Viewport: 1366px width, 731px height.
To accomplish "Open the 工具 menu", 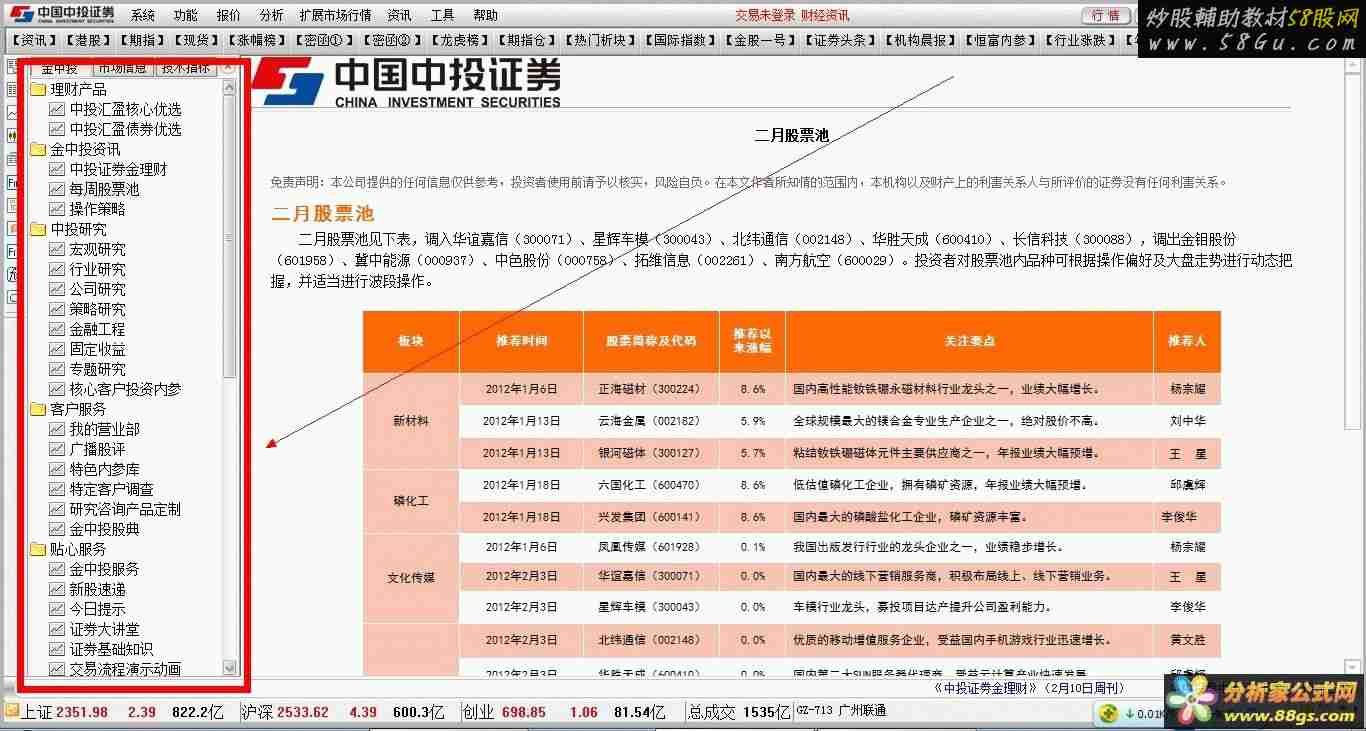I will 442,15.
